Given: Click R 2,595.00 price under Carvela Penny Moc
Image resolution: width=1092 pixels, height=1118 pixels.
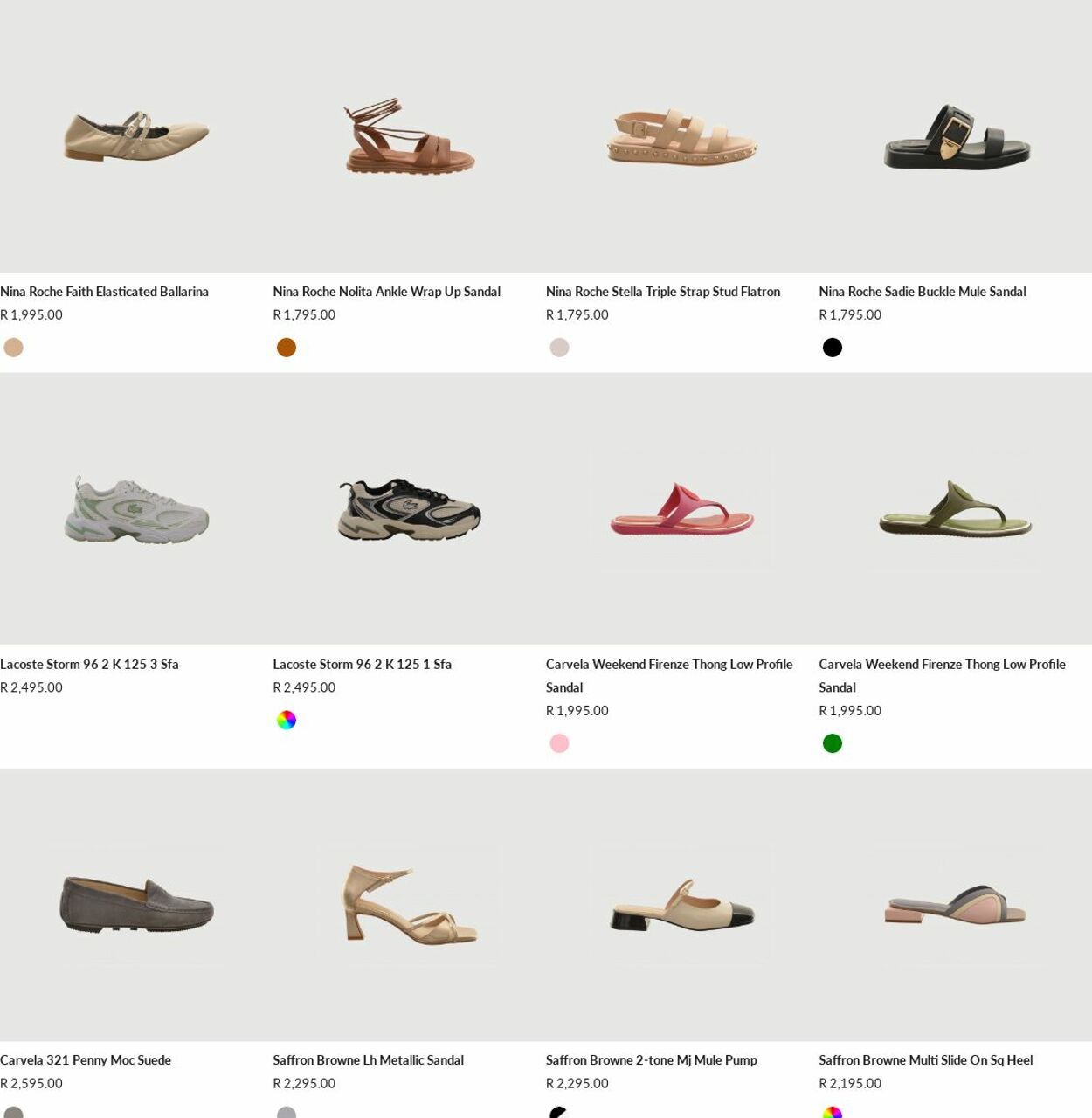Looking at the screenshot, I should coord(31,1084).
